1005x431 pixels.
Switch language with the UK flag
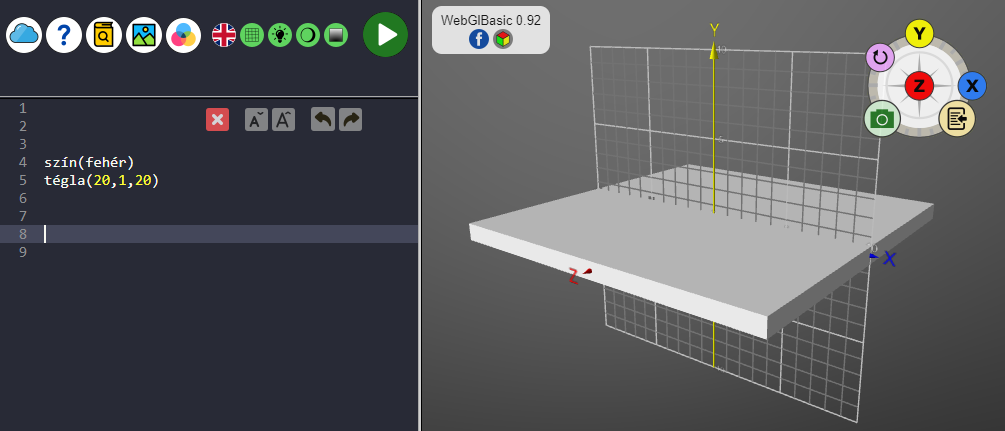click(224, 36)
